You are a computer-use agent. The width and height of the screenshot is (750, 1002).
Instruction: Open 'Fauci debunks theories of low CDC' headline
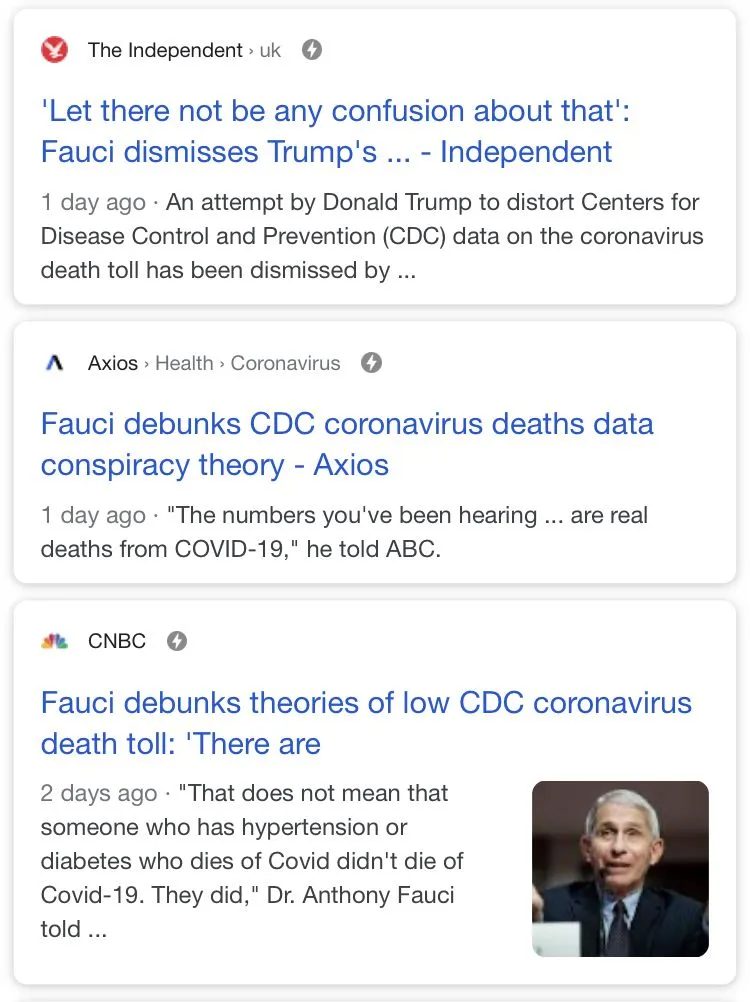[365, 722]
